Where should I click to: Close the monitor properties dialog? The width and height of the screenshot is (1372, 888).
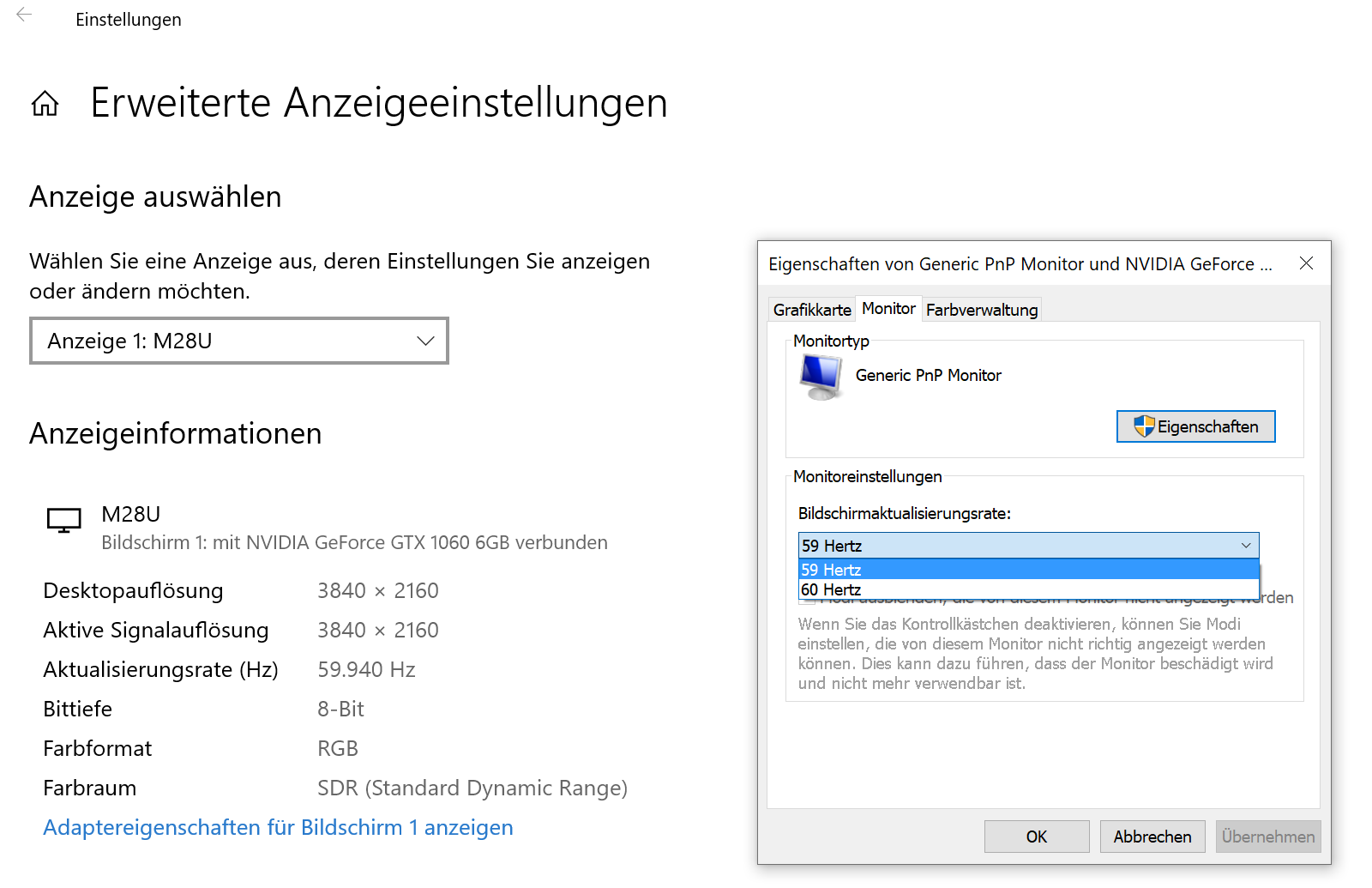point(1306,263)
